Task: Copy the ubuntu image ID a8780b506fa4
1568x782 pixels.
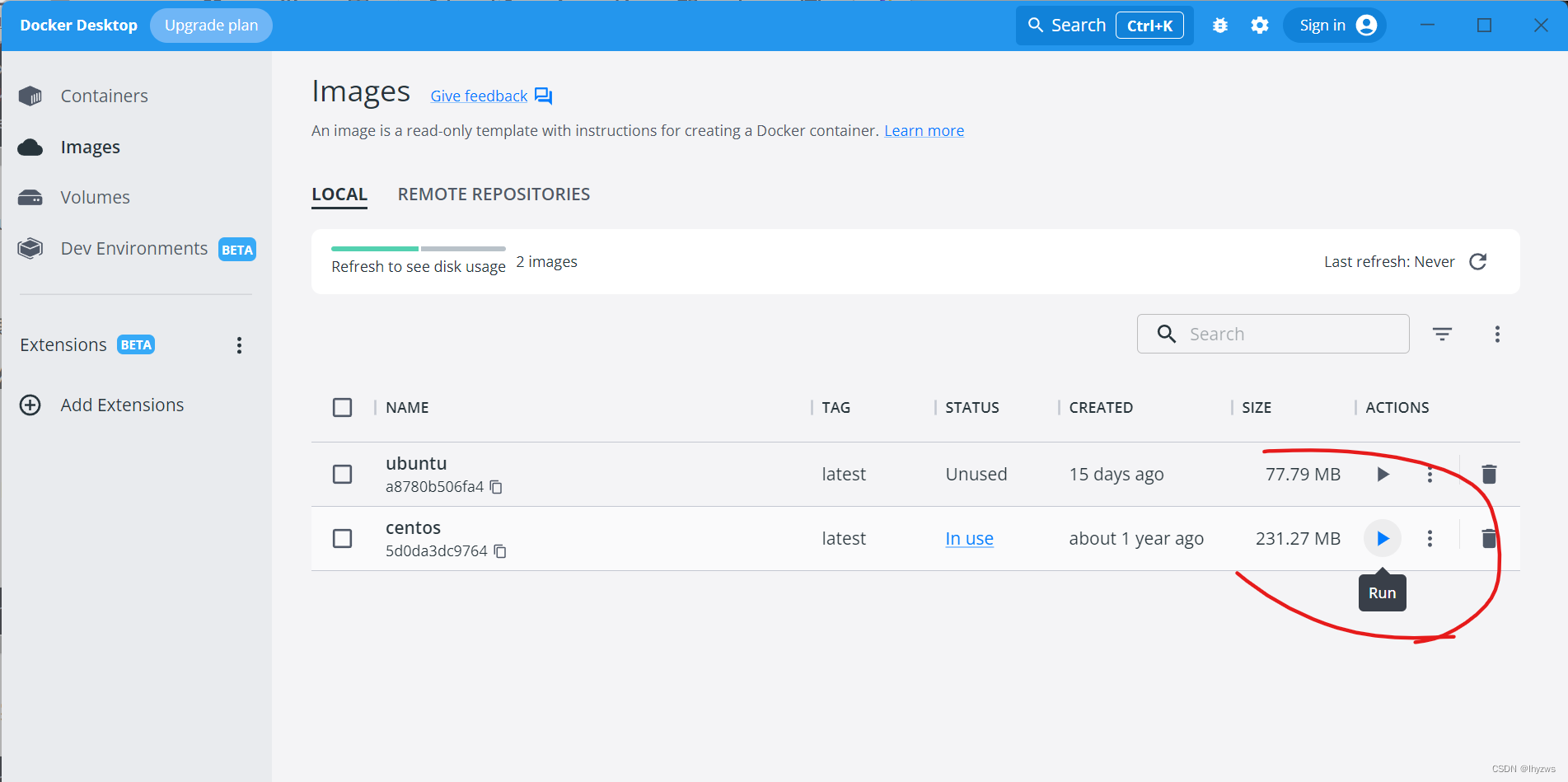Action: (x=496, y=487)
